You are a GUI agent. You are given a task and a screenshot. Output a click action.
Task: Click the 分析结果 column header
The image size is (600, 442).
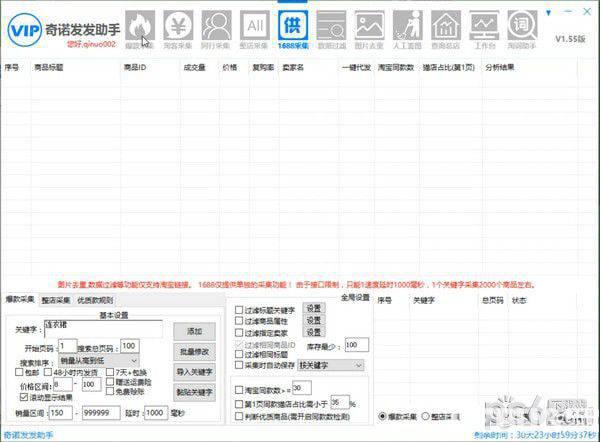(x=500, y=68)
